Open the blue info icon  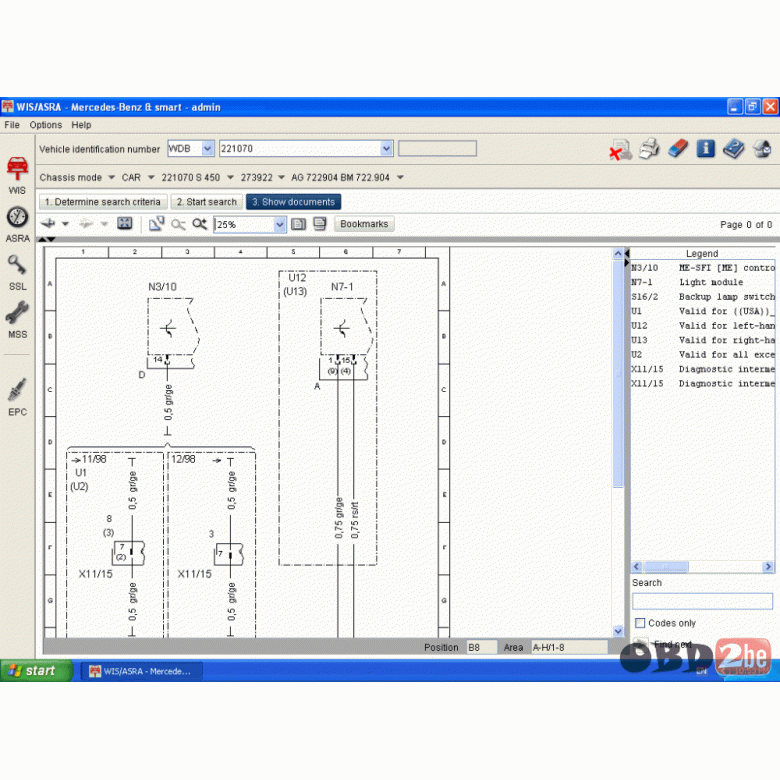(705, 148)
